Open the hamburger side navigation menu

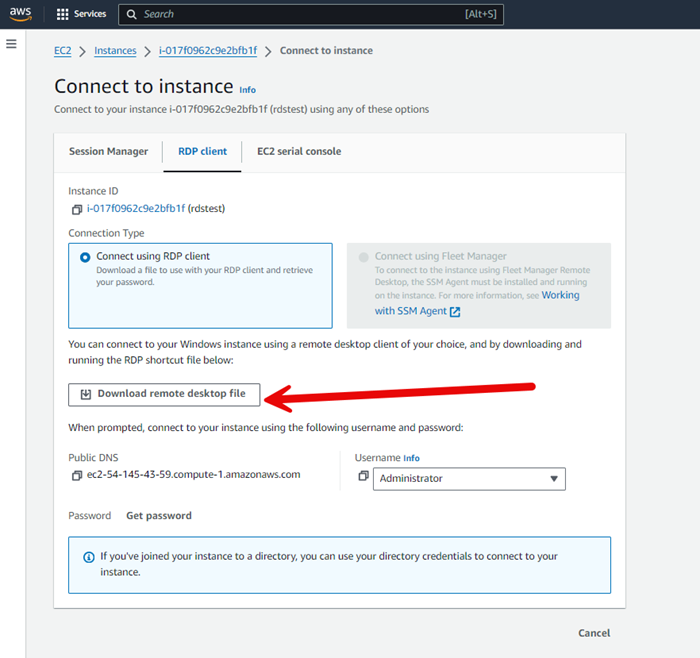11,44
